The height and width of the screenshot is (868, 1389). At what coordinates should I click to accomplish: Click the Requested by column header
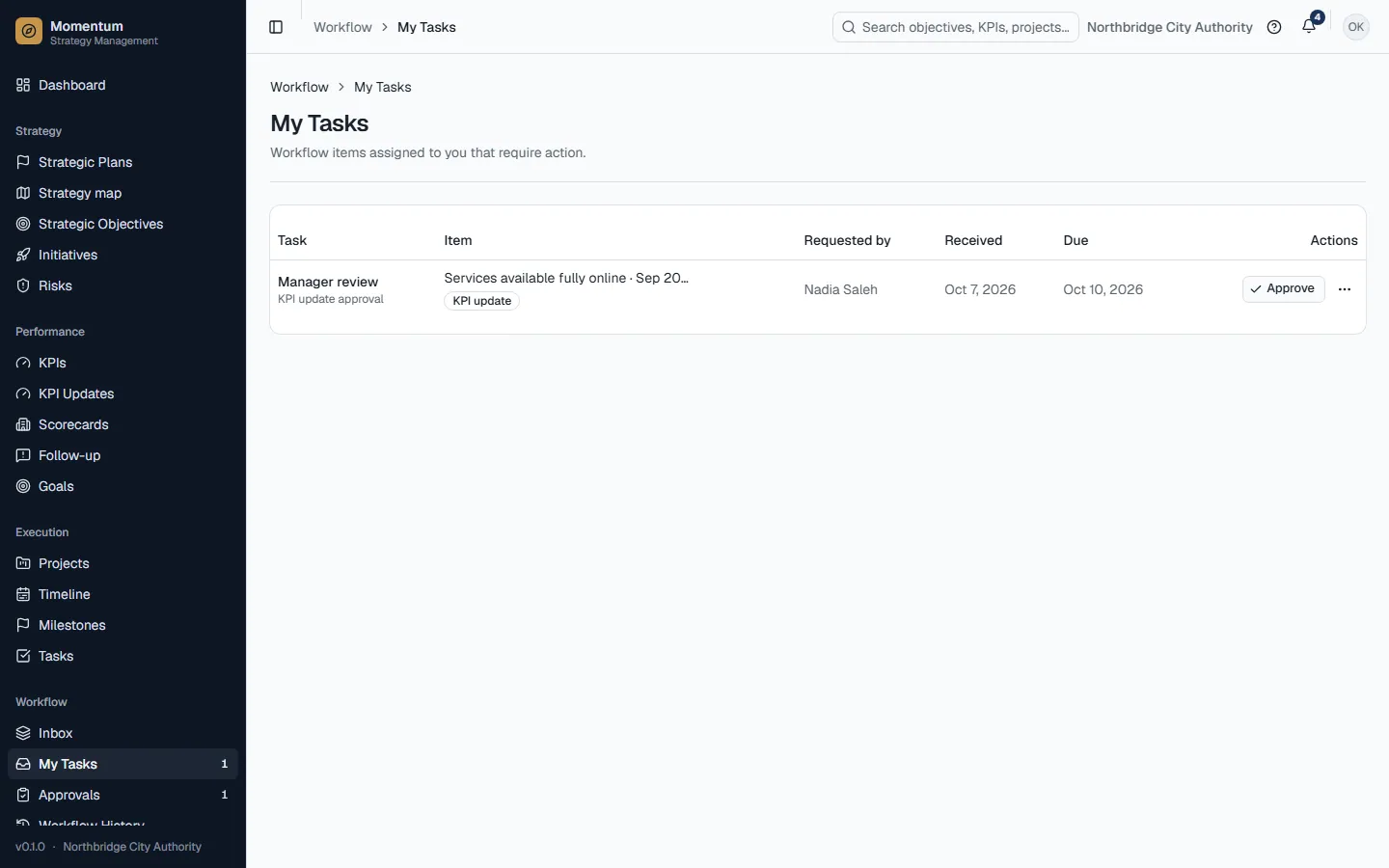click(x=847, y=240)
